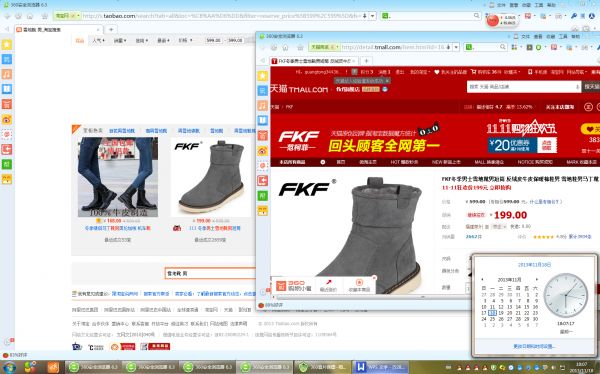Expand the Tmall address bar dropdown arrow
This screenshot has width=600, height=374.
tap(456, 47)
